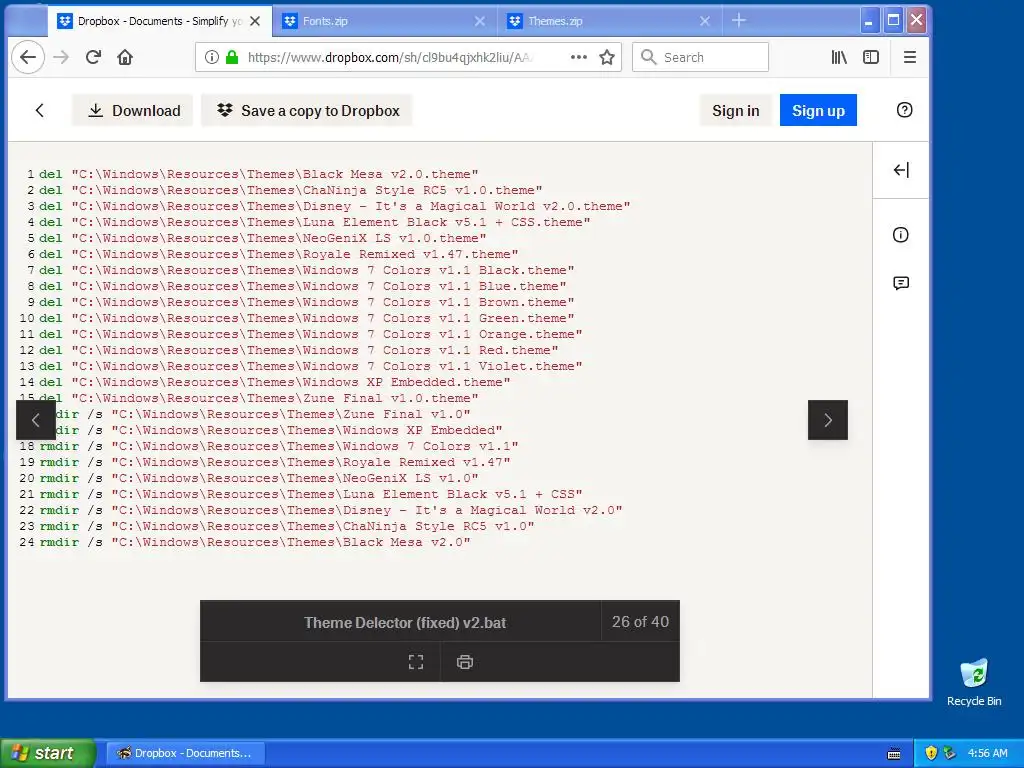Open Dropbox help question mark icon

[x=904, y=110]
